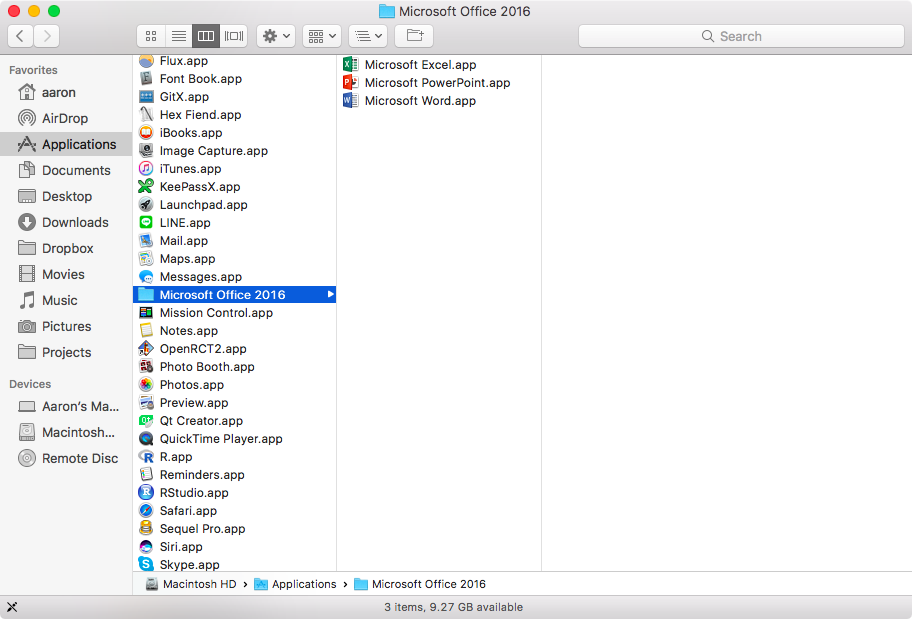Open aaron home folder in sidebar

click(66, 93)
